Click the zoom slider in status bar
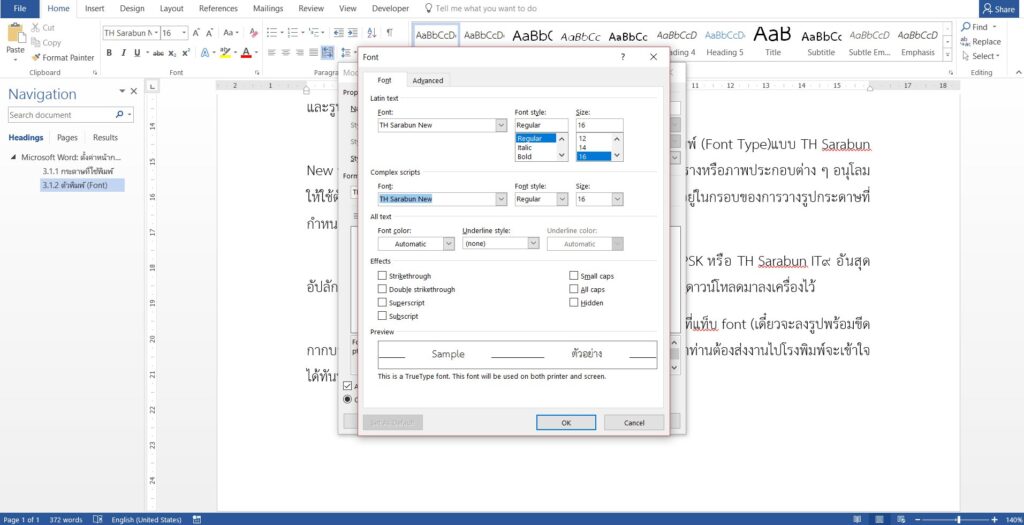 (958, 520)
